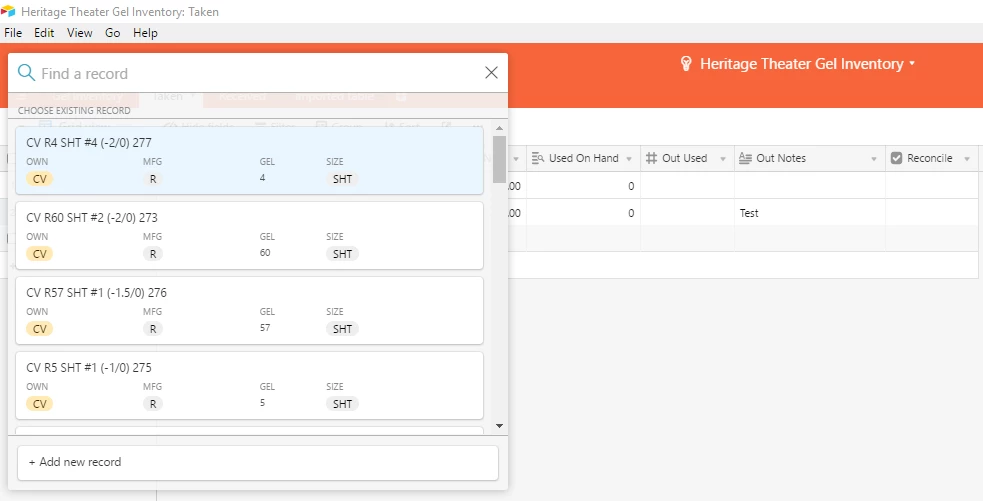Click Used On Hand cell in Test row
983x501 pixels.
pos(583,213)
